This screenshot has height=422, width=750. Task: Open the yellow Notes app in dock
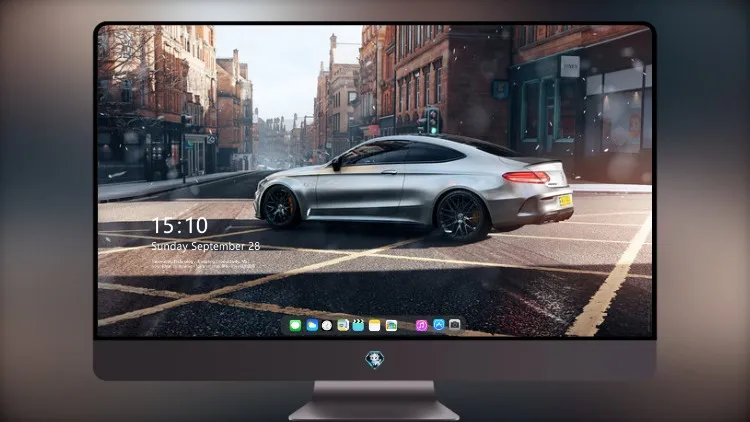[375, 325]
